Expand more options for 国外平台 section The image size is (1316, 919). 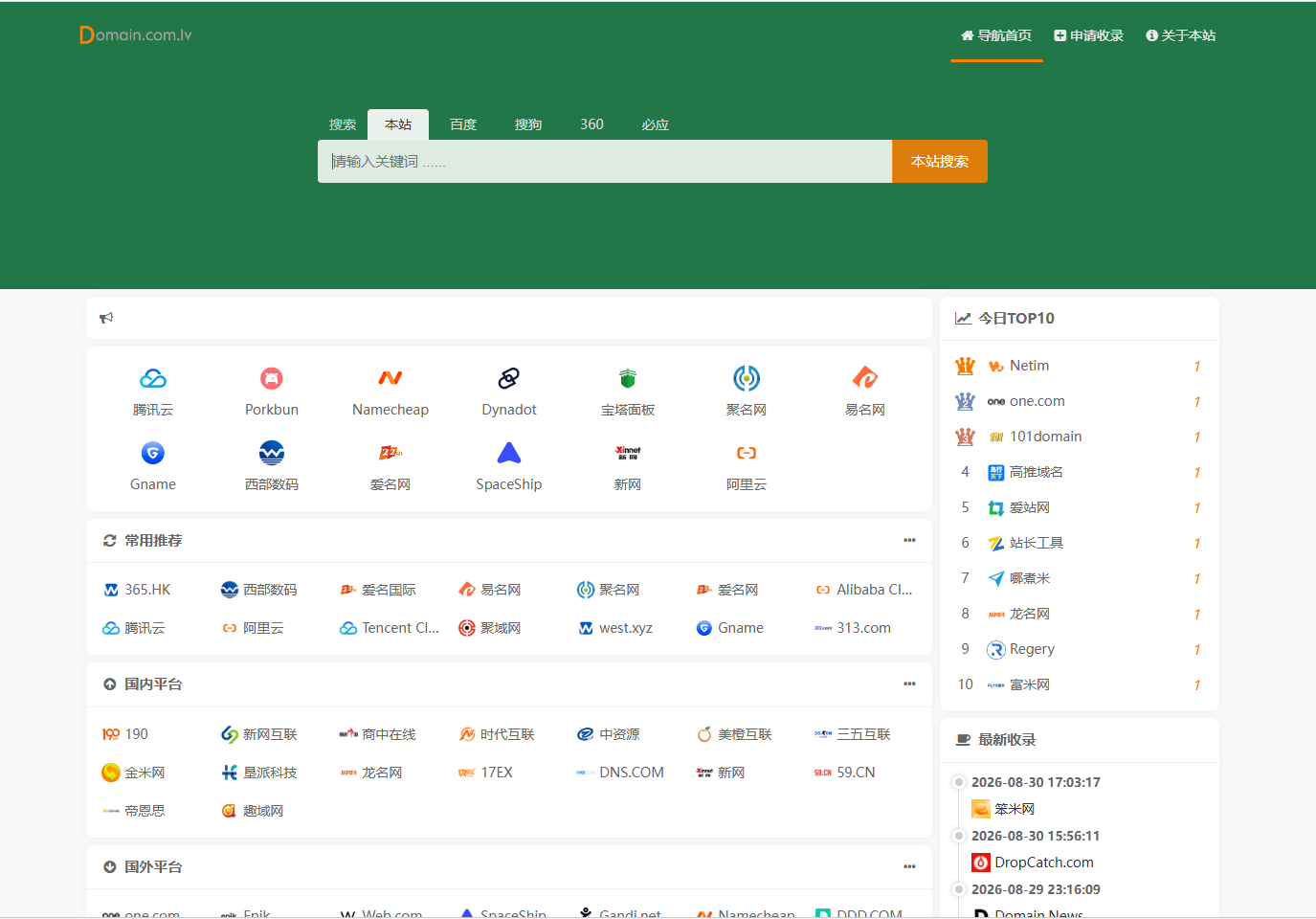click(909, 867)
